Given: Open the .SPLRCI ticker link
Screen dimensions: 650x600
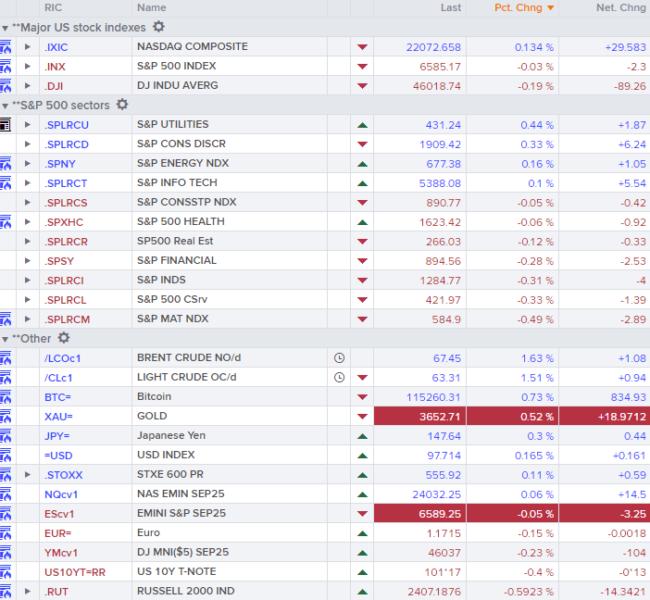Looking at the screenshot, I should 64,280.
